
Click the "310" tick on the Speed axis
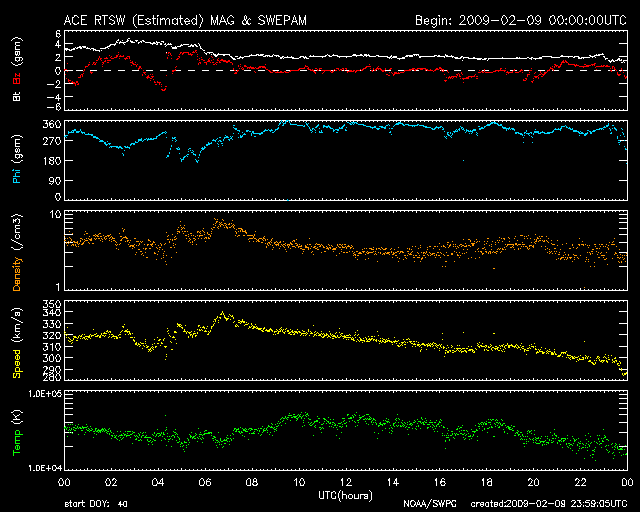(52, 347)
